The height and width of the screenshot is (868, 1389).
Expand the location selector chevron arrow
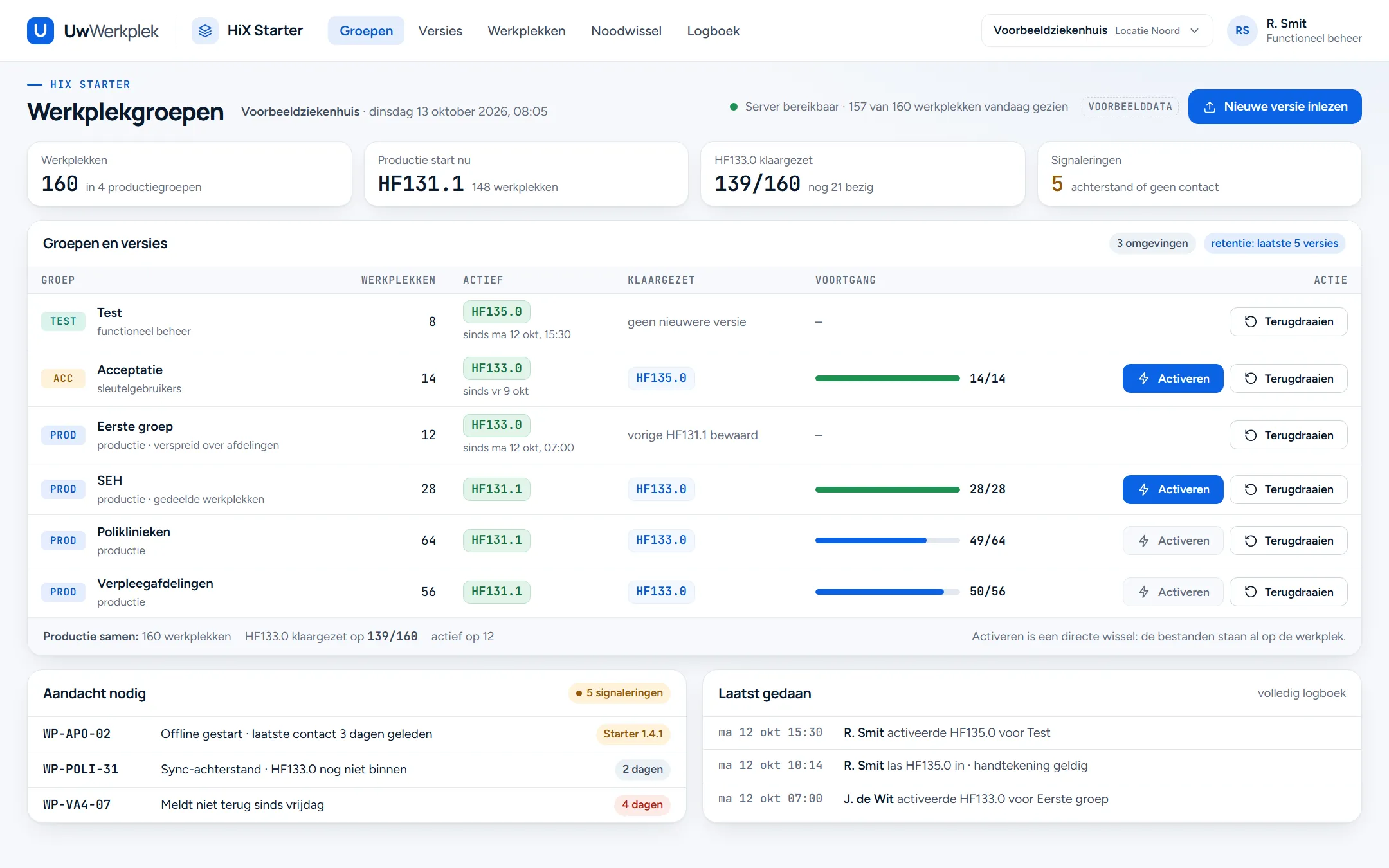(x=1194, y=30)
